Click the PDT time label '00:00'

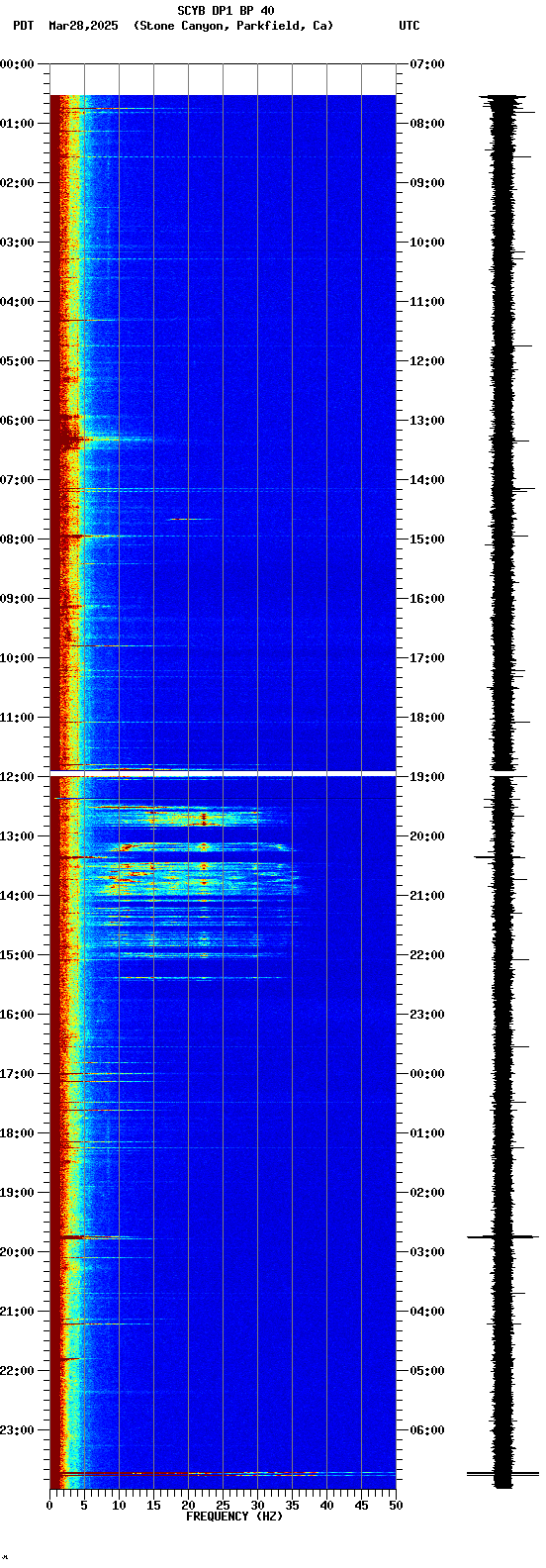(17, 64)
